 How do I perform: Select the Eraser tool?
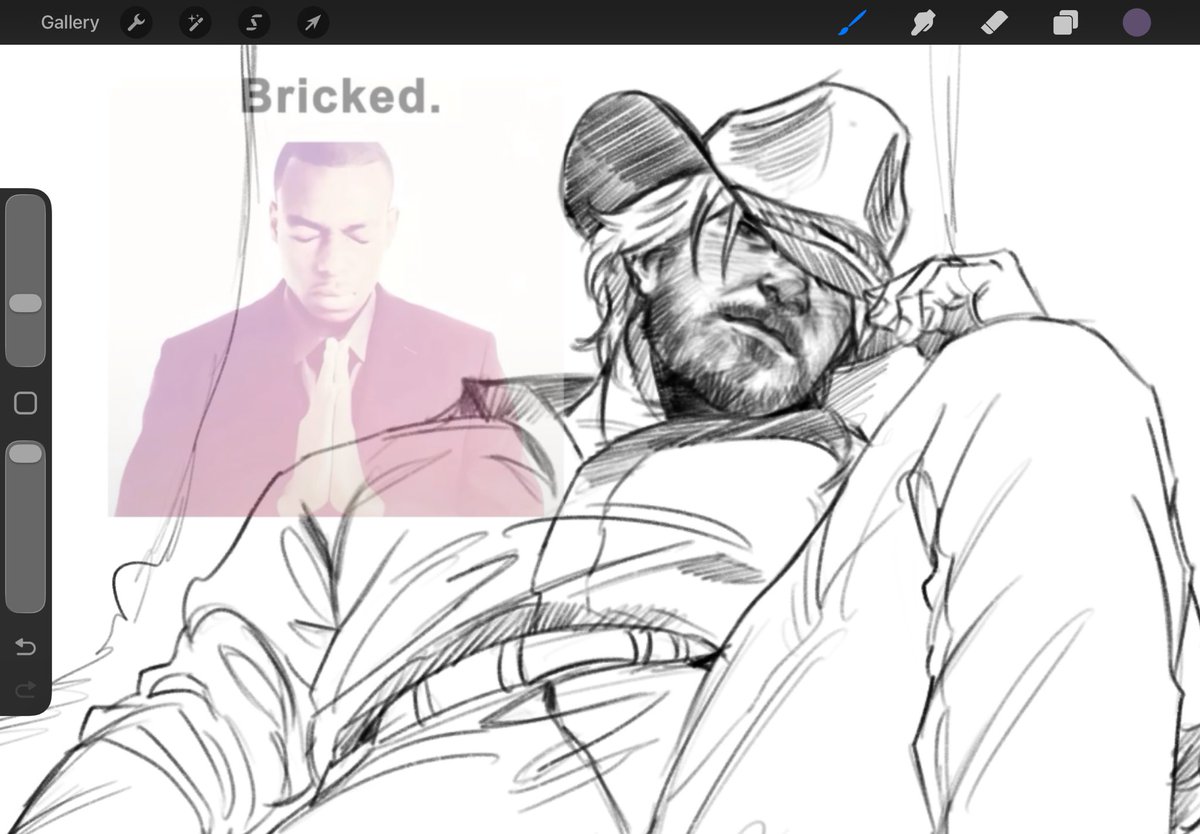pos(994,23)
